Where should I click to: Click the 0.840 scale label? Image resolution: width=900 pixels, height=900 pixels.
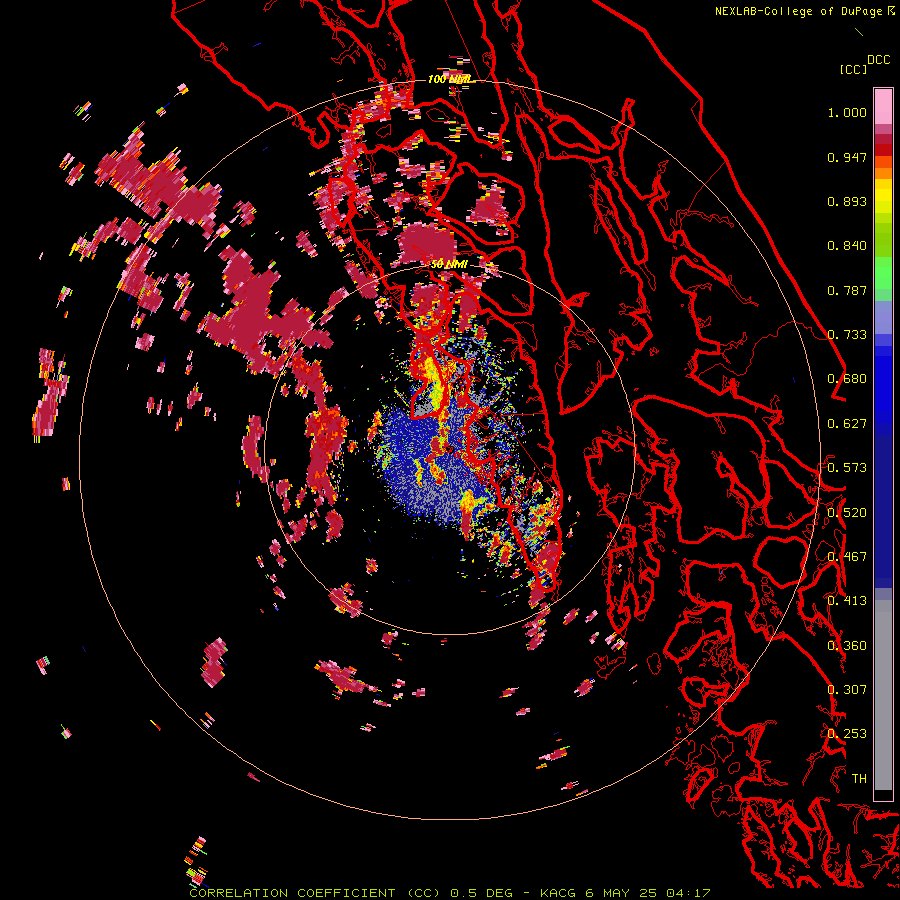(x=847, y=246)
